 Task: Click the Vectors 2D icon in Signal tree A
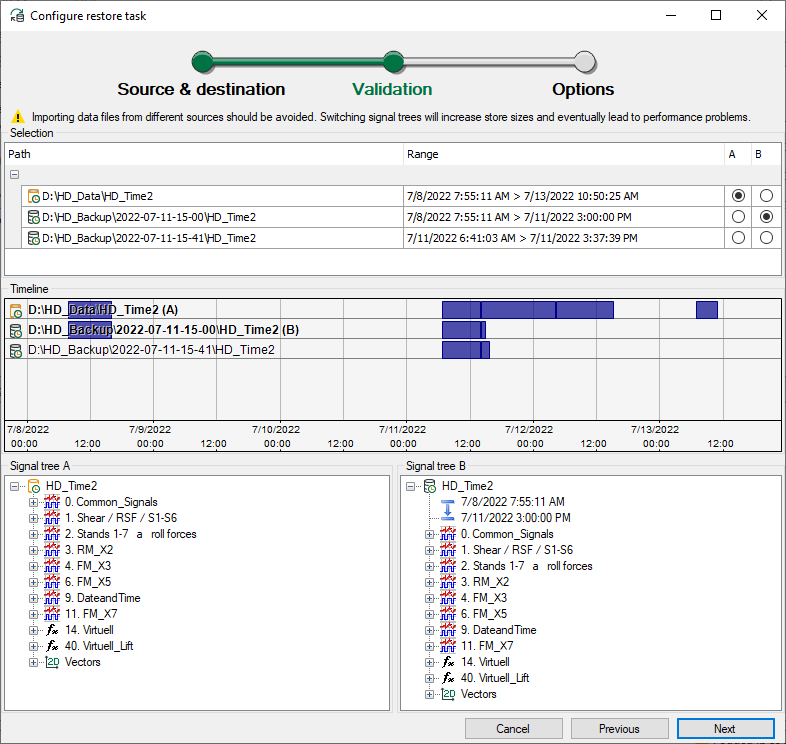(53, 662)
